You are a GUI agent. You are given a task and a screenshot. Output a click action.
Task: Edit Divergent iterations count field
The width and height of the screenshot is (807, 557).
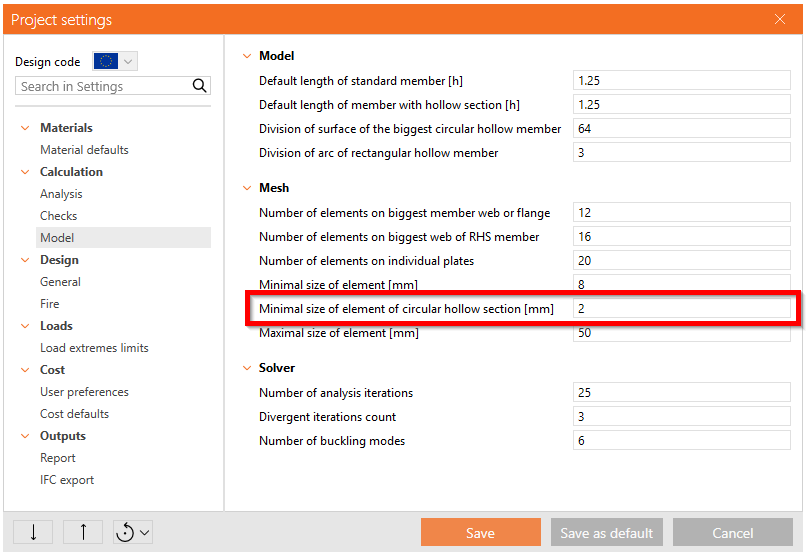[x=681, y=416]
